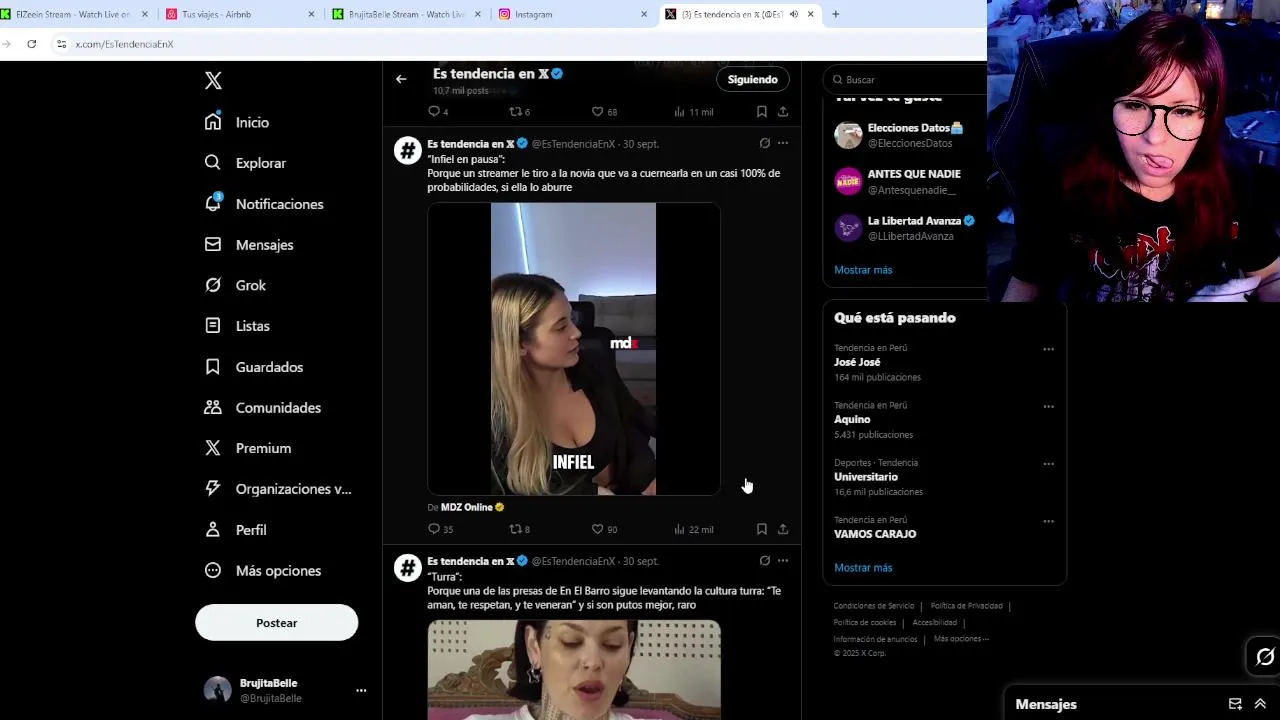Screen dimensions: 1280x720
Task: Show more suggested accounts
Action: pyautogui.click(x=863, y=270)
